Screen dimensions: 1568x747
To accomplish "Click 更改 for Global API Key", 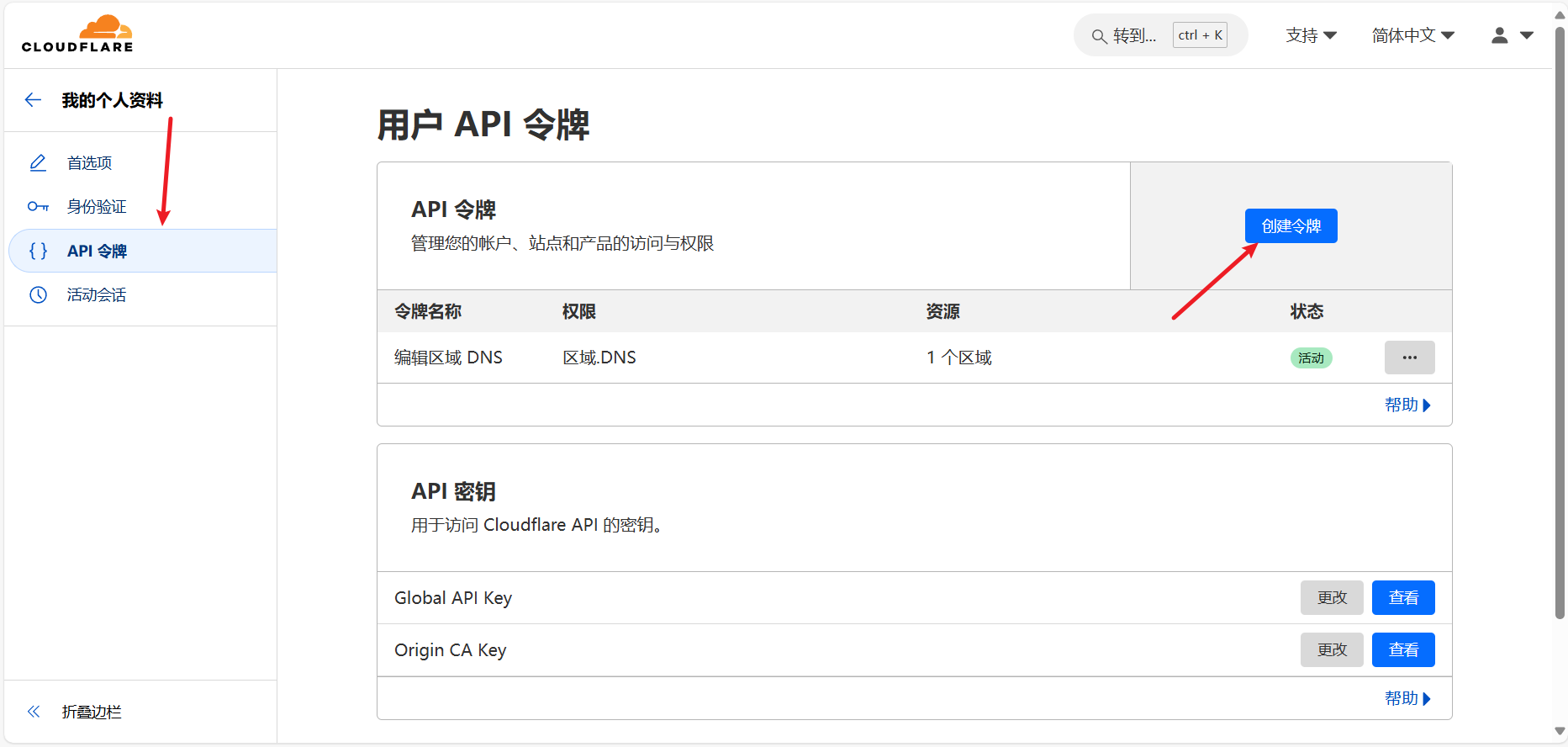I will [1332, 598].
